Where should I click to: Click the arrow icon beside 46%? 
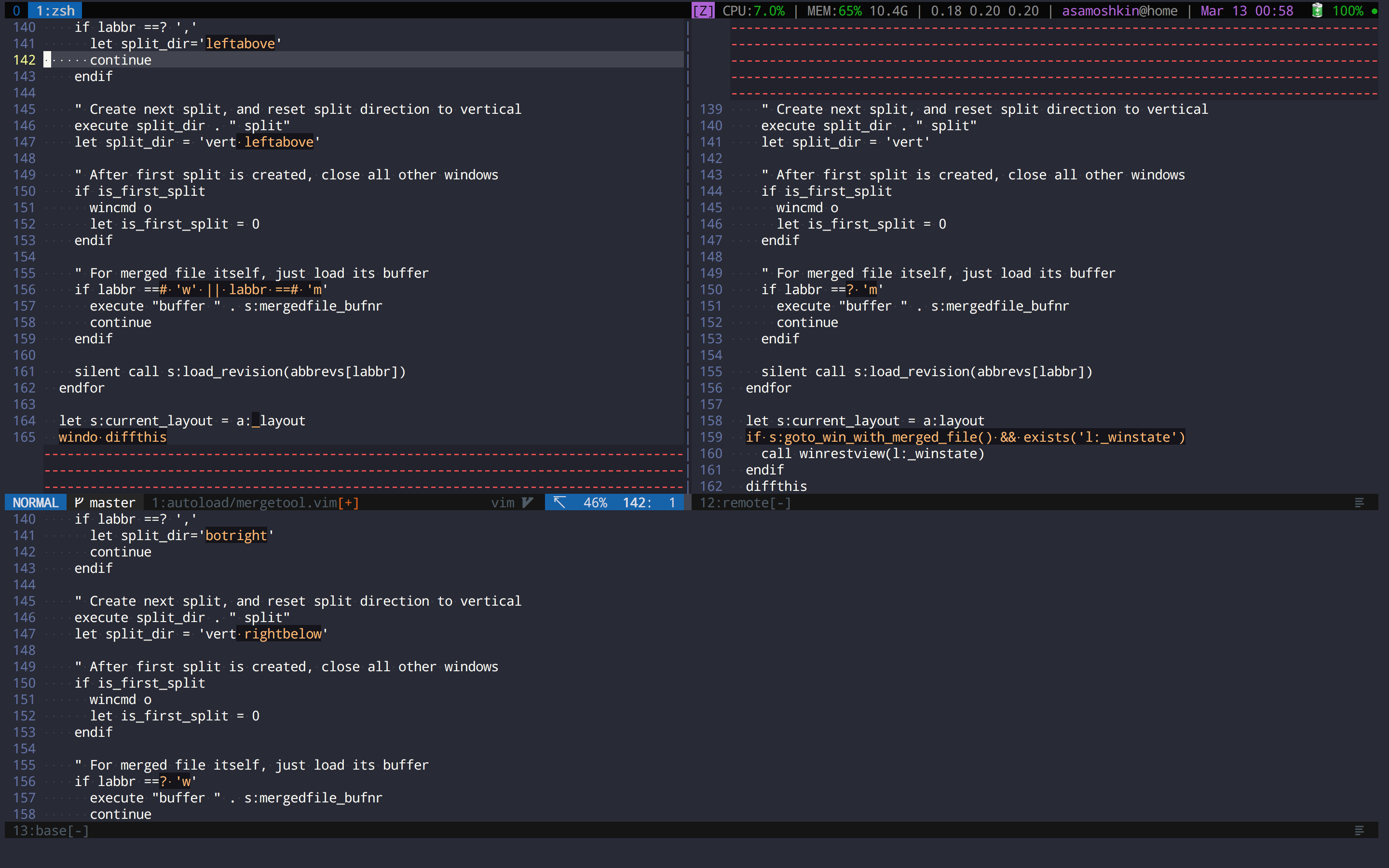pyautogui.click(x=559, y=502)
